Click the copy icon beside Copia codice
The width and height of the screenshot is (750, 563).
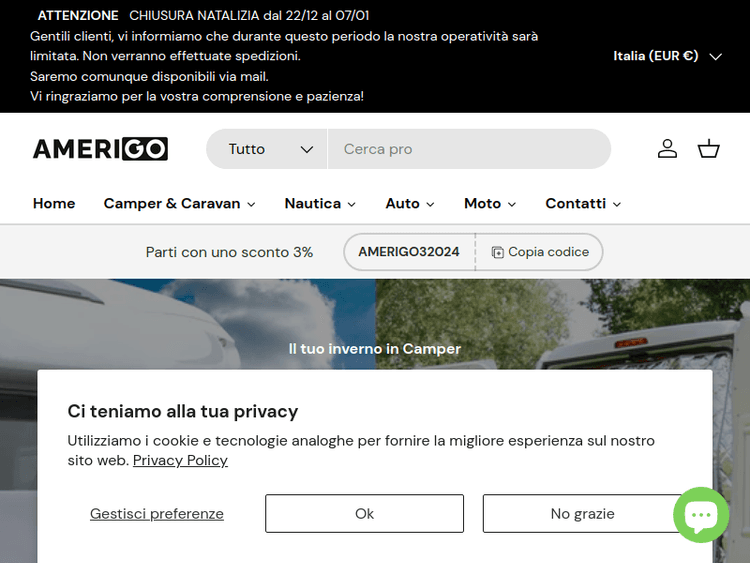click(497, 253)
